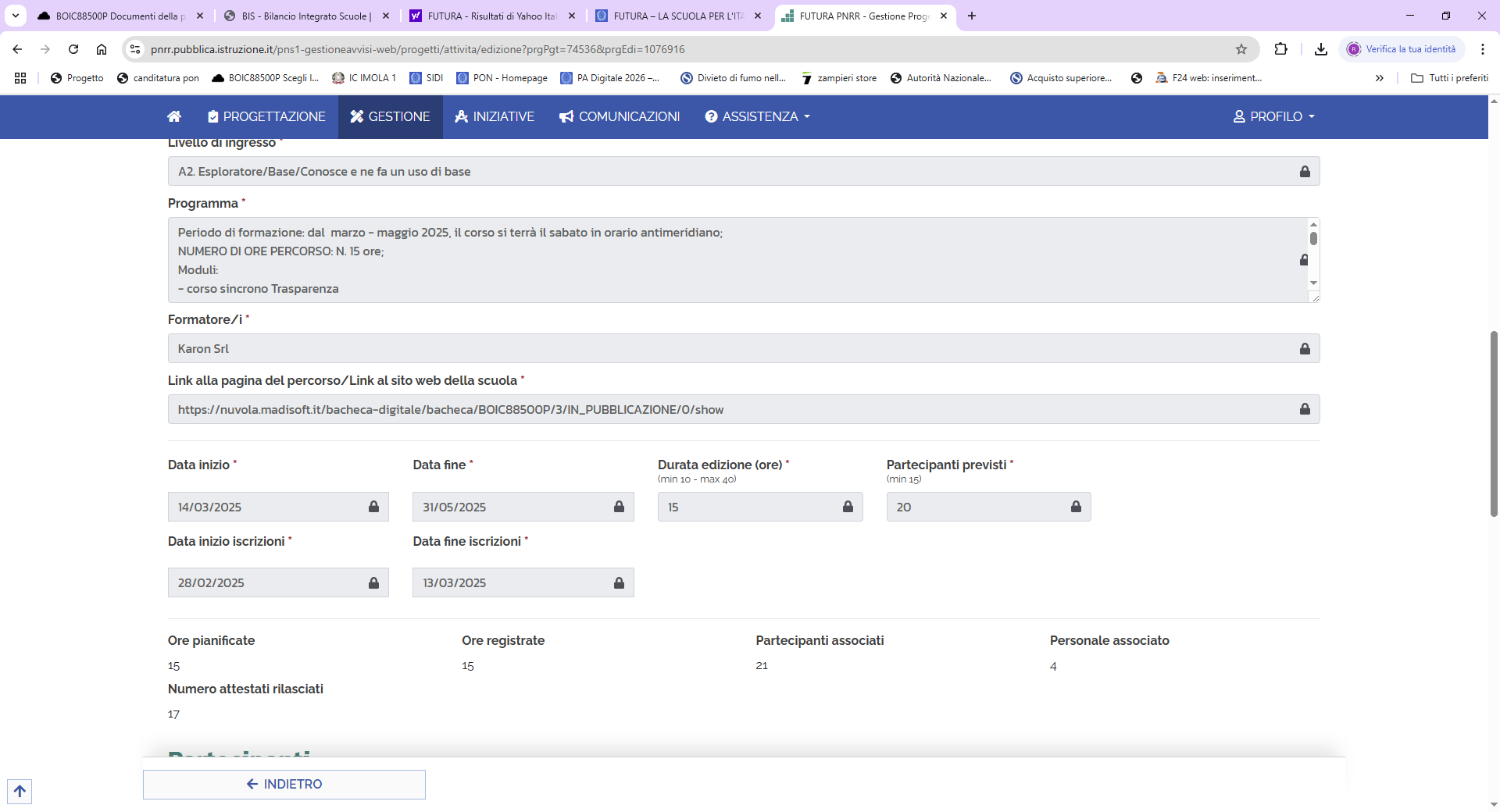Go to the home icon in navbar
Image resolution: width=1500 pixels, height=812 pixels.
pos(174,116)
